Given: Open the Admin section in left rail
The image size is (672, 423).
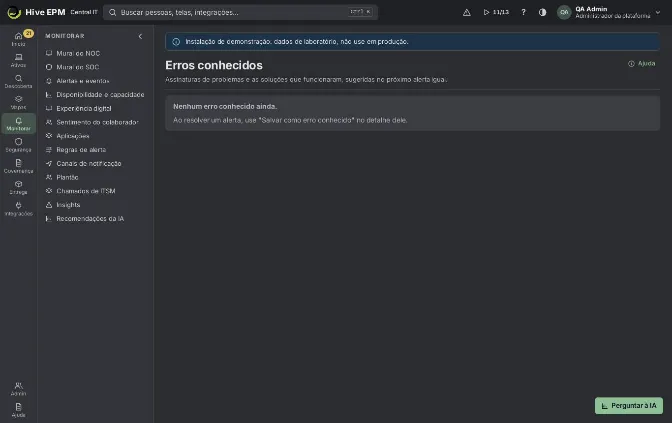Looking at the screenshot, I should coord(18,389).
